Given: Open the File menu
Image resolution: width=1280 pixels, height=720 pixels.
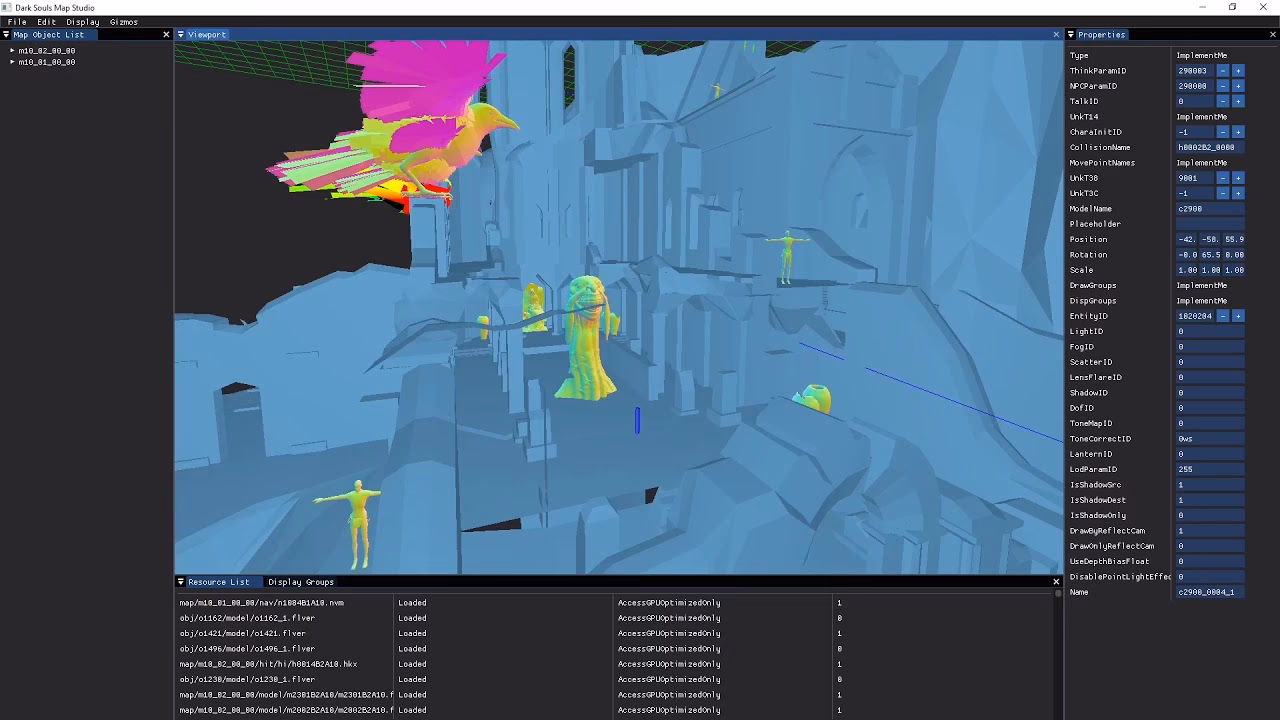Looking at the screenshot, I should pos(17,22).
